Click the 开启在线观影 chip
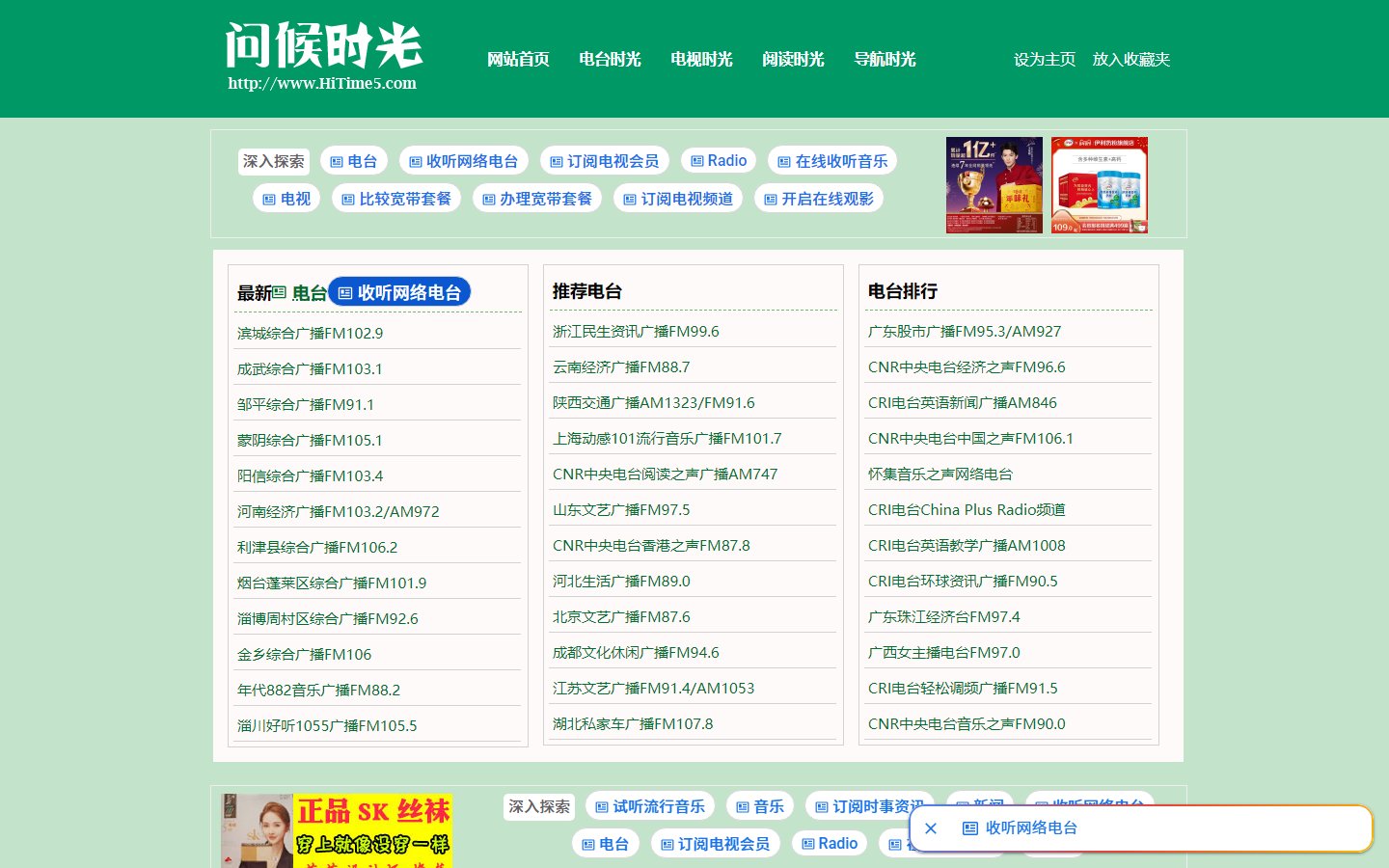 click(819, 199)
